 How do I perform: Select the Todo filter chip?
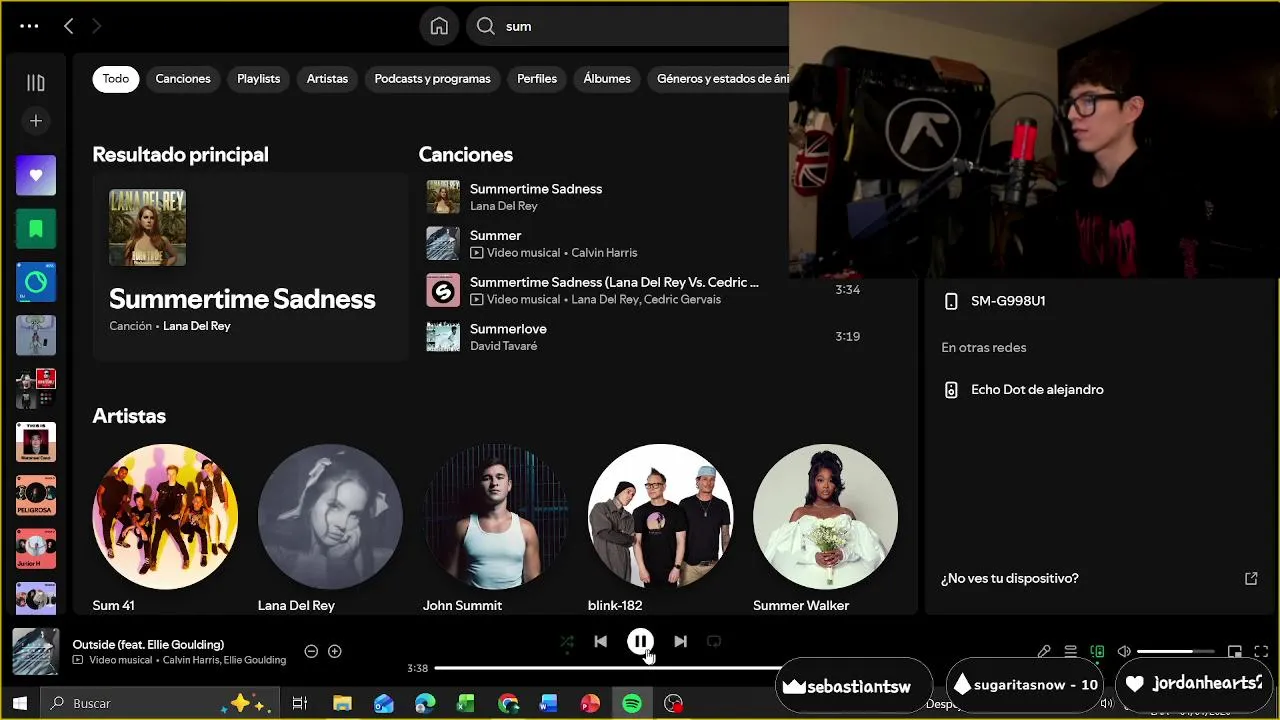pos(116,78)
